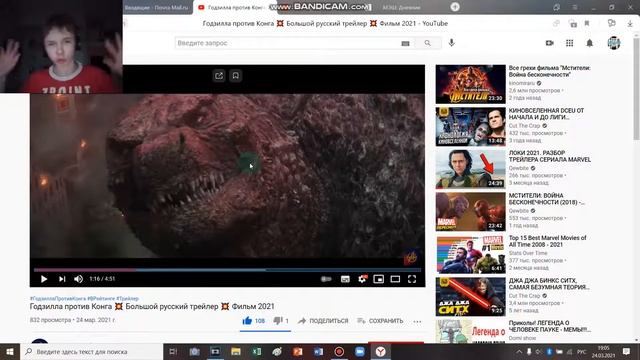Click Windows taskbar search box
Image resolution: width=640 pixels, height=360 pixels.
click(x=91, y=351)
